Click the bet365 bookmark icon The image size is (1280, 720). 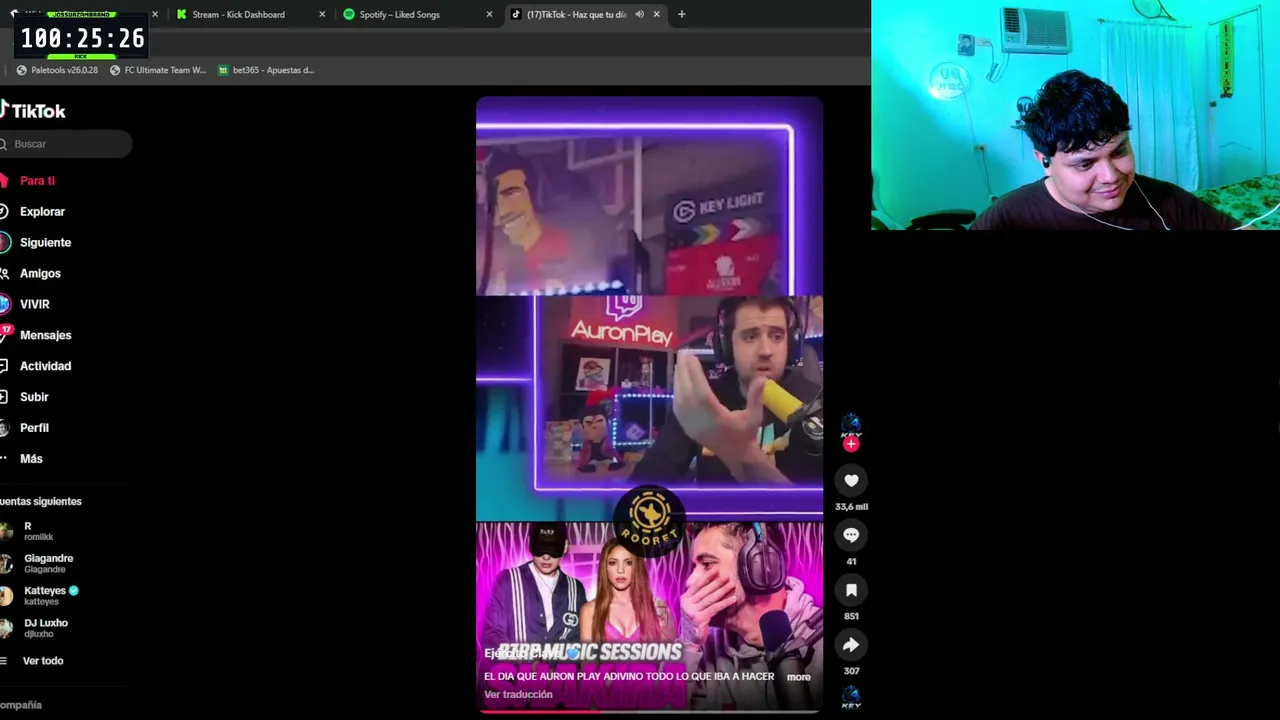click(222, 70)
